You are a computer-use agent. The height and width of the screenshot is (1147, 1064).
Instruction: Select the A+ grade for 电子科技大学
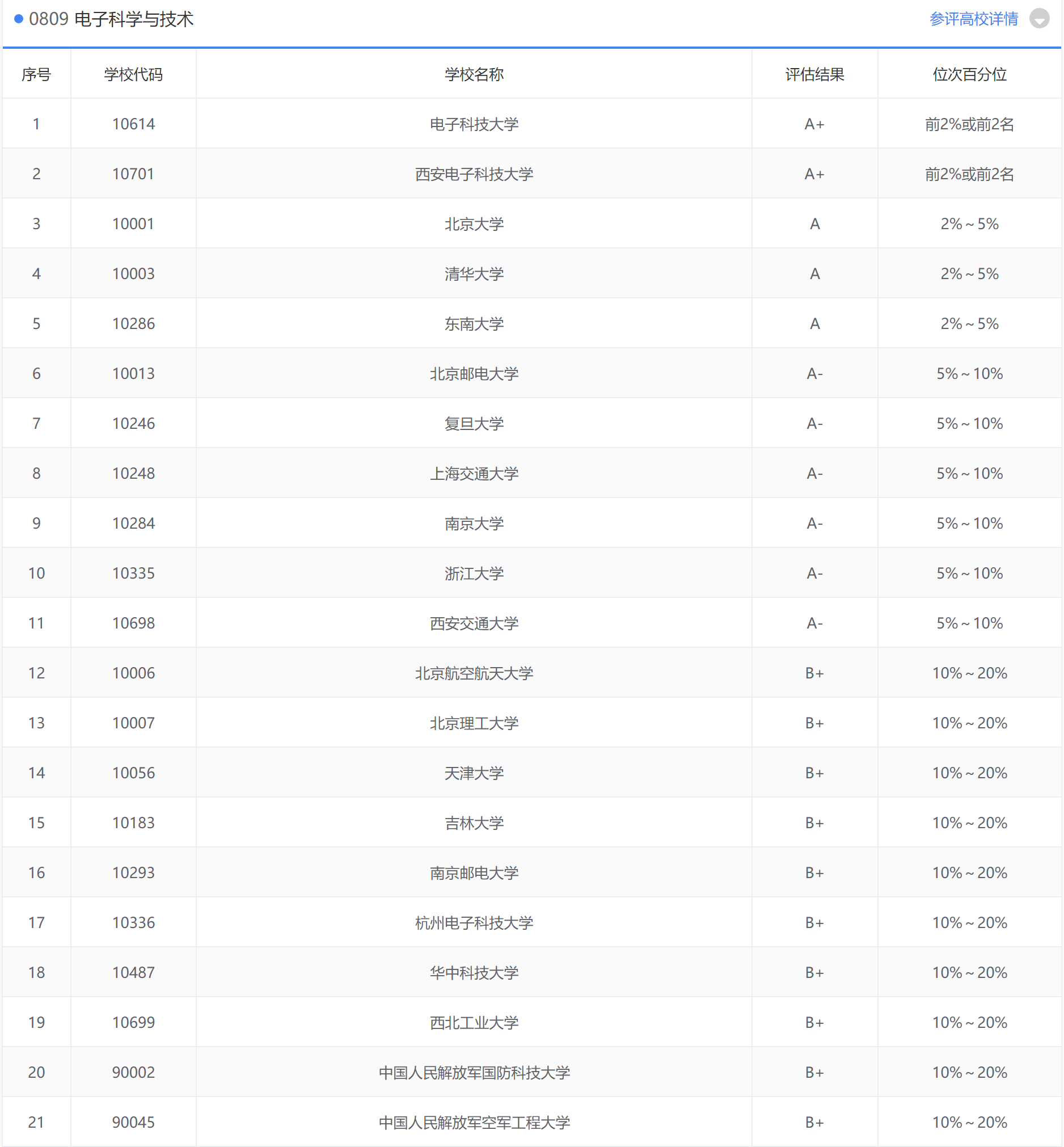click(814, 124)
